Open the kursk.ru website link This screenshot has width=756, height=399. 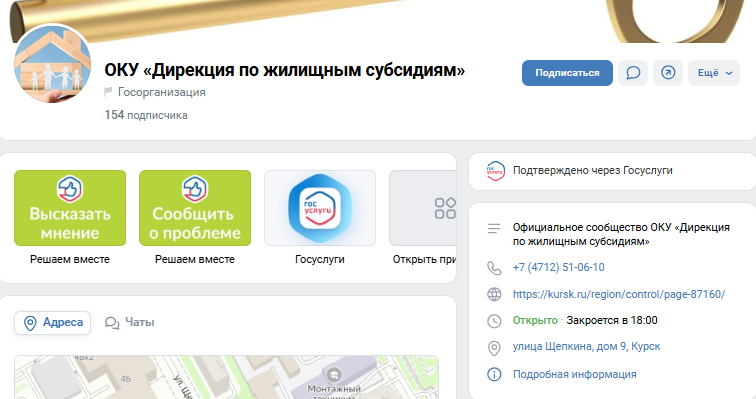(x=619, y=294)
